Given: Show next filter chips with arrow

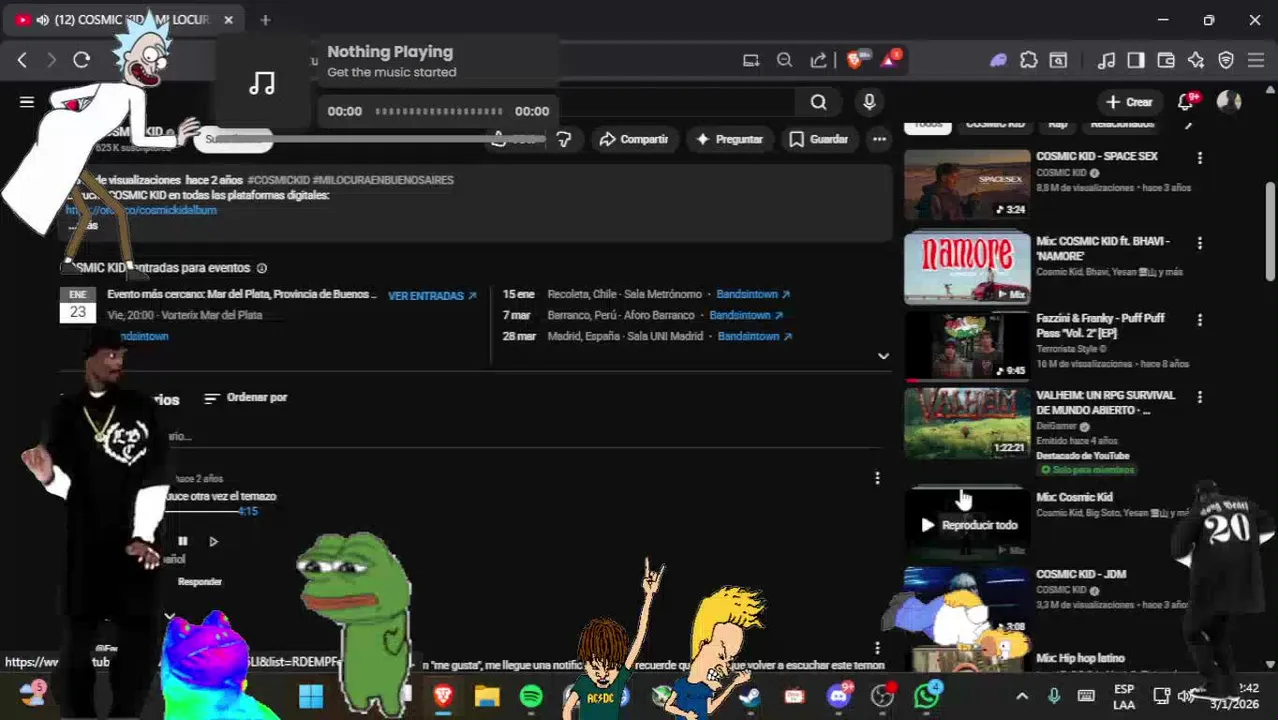Looking at the screenshot, I should click(1187, 125).
